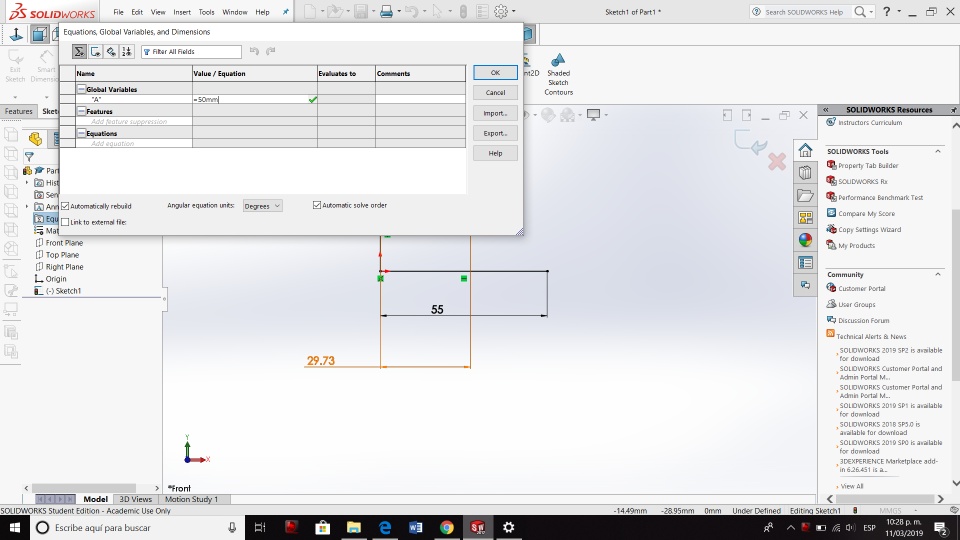Click the green checkmark in equation cell
The height and width of the screenshot is (540, 960).
tap(313, 99)
